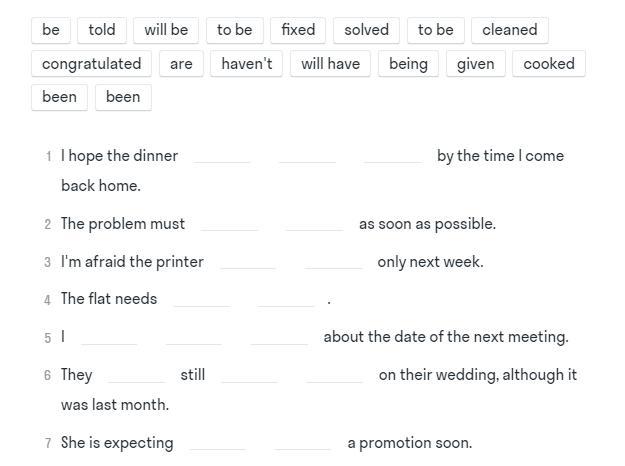Select the 'given' word tile

476,63
